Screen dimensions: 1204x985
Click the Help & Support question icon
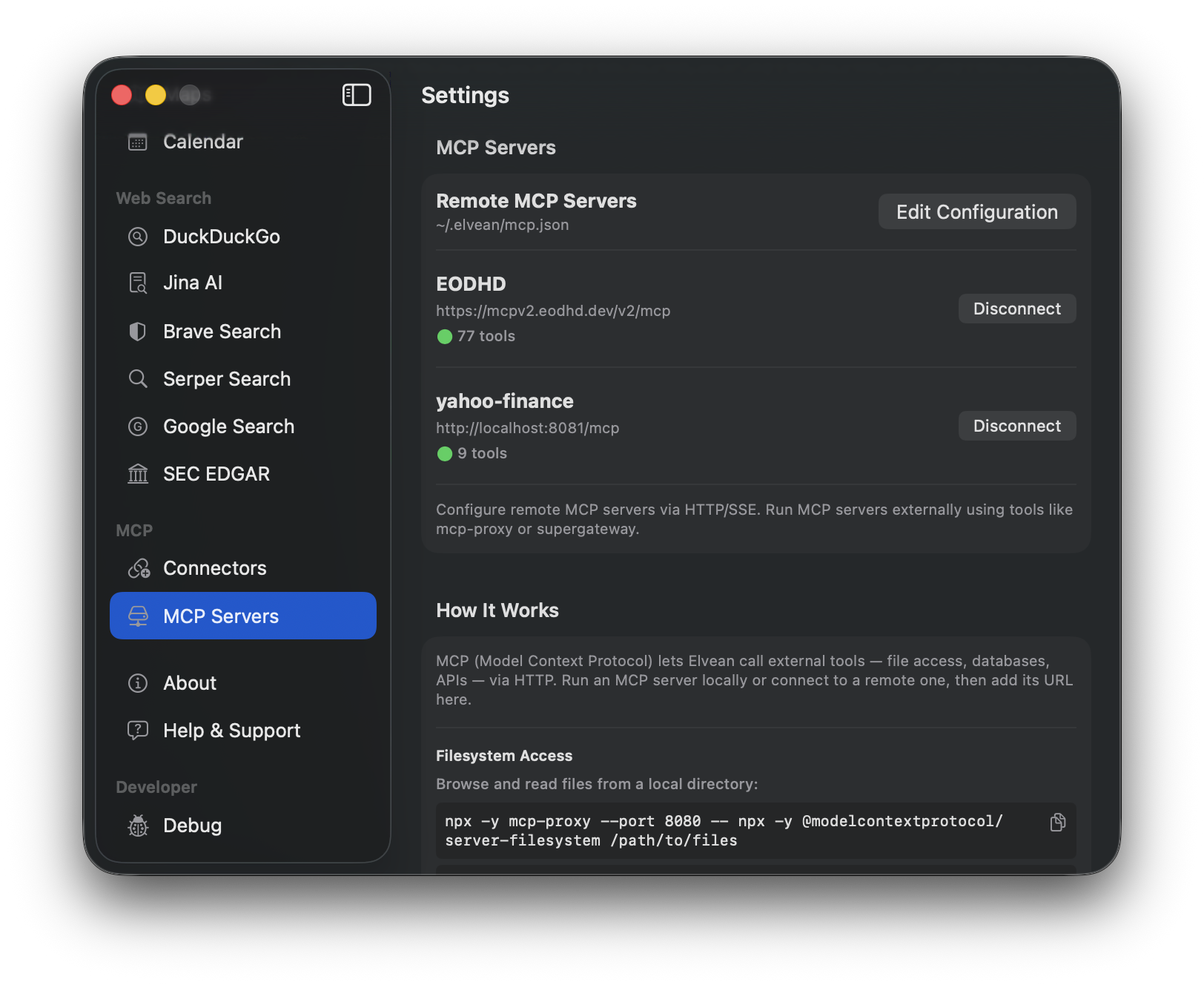(x=138, y=731)
